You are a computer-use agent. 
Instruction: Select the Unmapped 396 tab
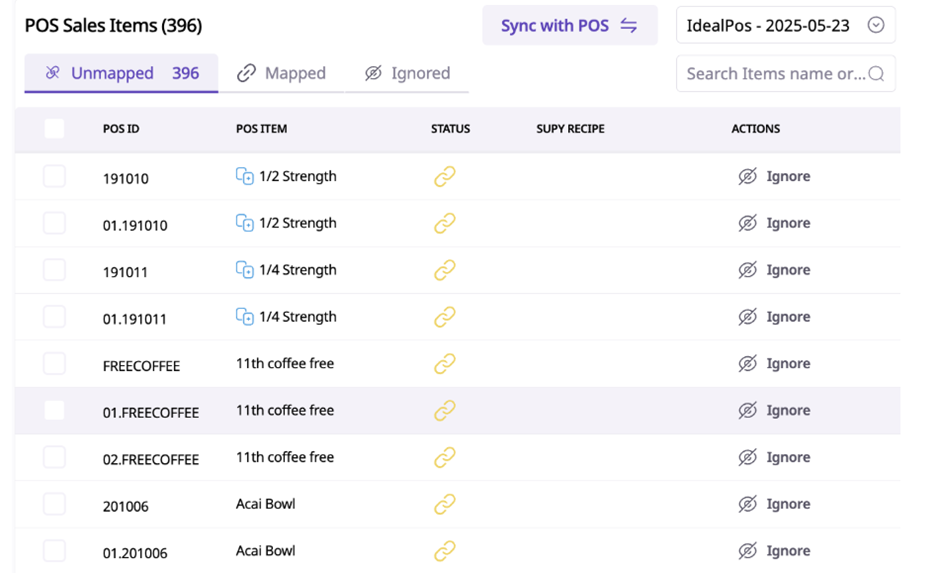pyautogui.click(x=121, y=74)
